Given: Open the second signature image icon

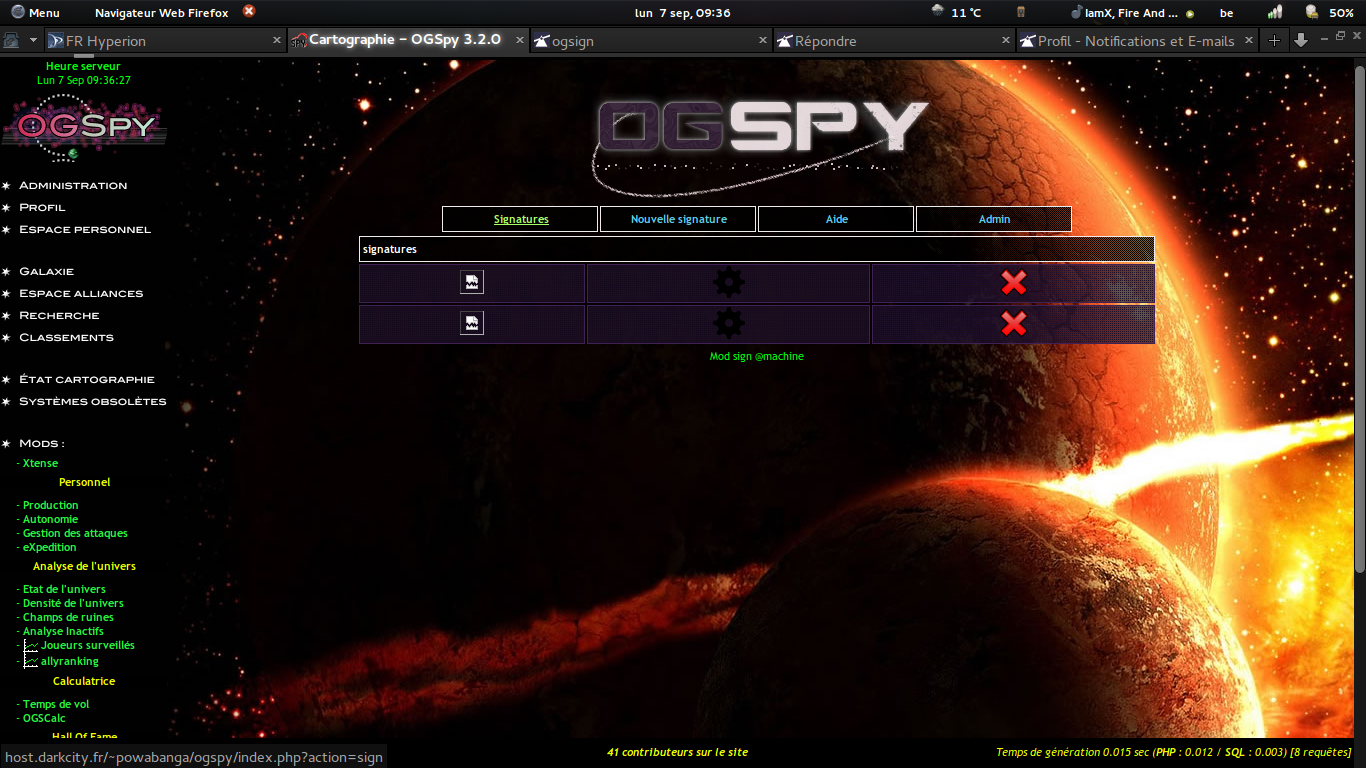Looking at the screenshot, I should pyautogui.click(x=472, y=323).
